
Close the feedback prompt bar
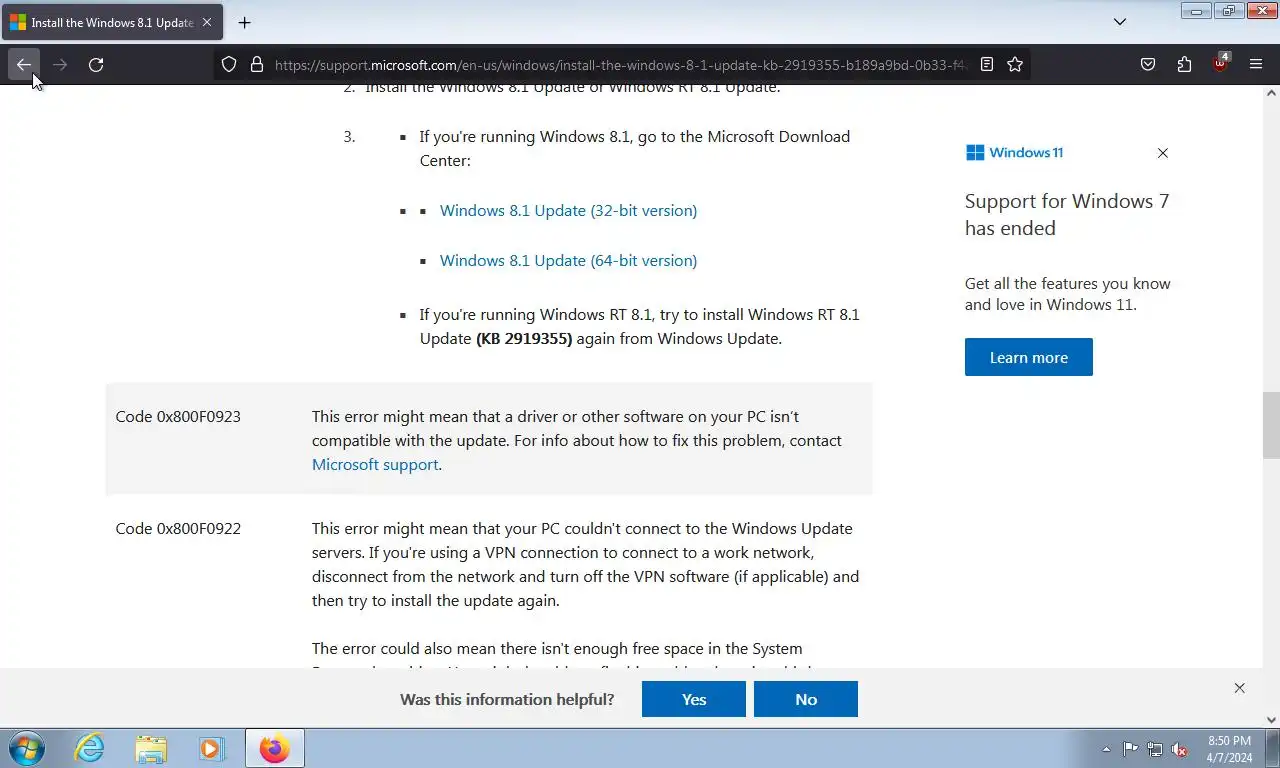tap(1239, 688)
